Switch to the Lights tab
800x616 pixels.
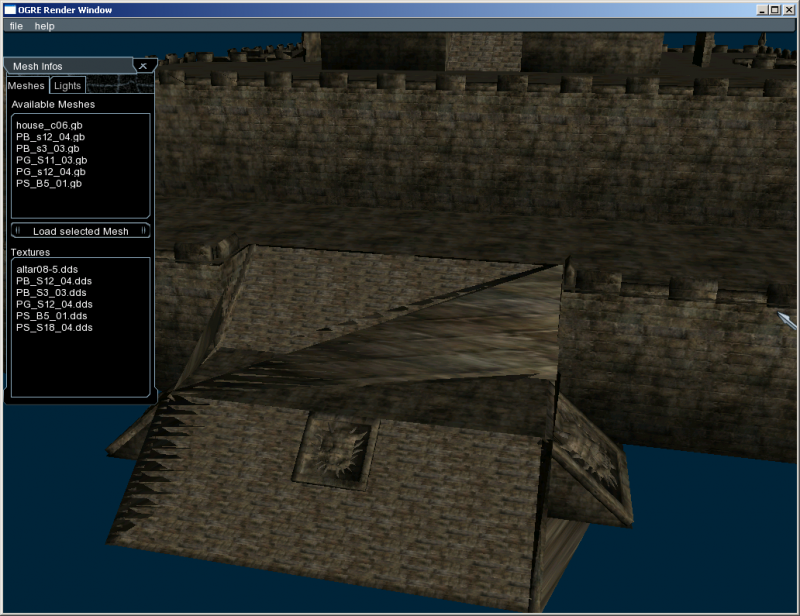[67, 86]
